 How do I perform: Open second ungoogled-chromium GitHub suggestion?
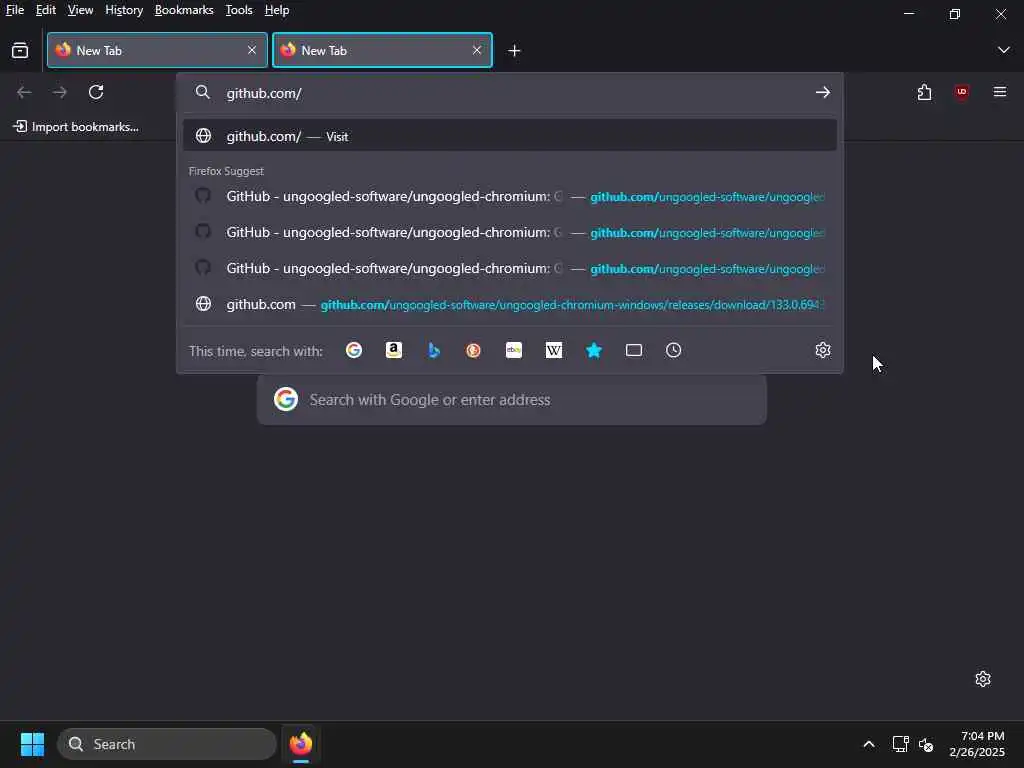coord(509,232)
